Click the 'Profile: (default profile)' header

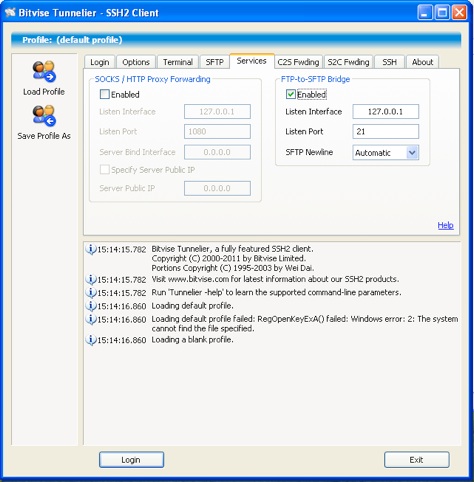(x=236, y=40)
